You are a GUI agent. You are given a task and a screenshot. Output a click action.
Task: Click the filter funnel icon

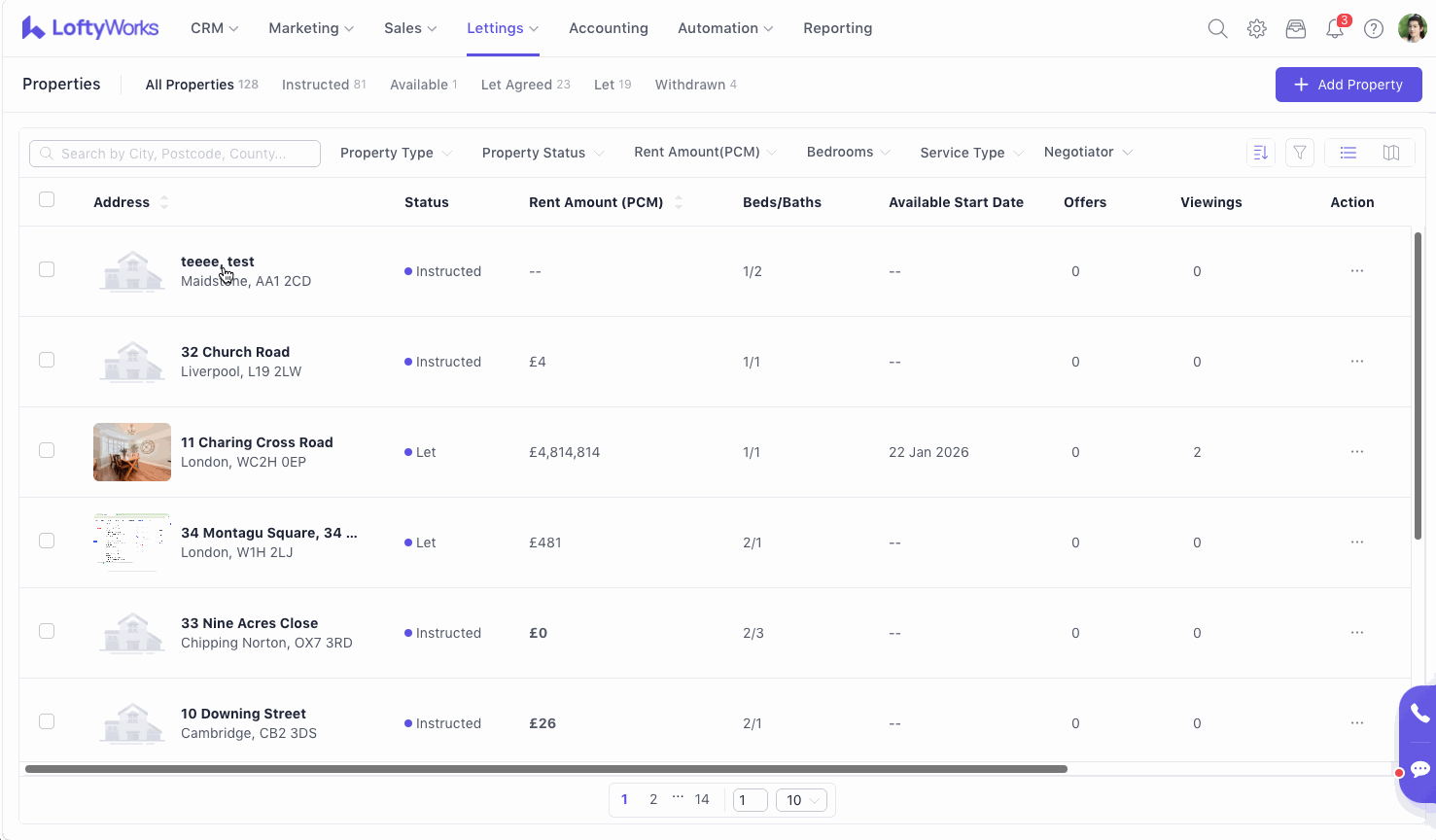(x=1300, y=153)
